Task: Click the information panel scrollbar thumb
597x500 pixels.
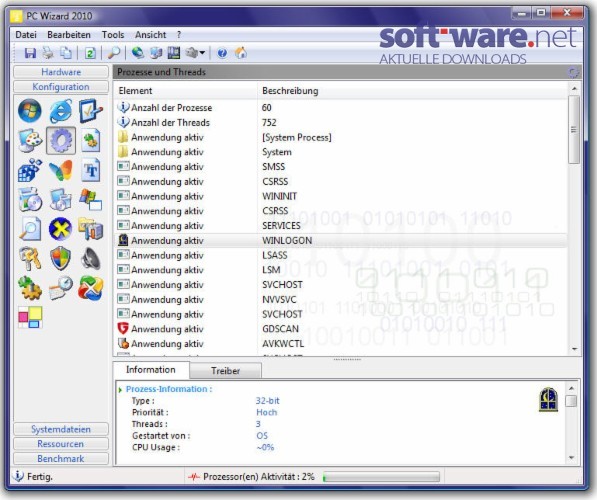Action: (x=571, y=401)
